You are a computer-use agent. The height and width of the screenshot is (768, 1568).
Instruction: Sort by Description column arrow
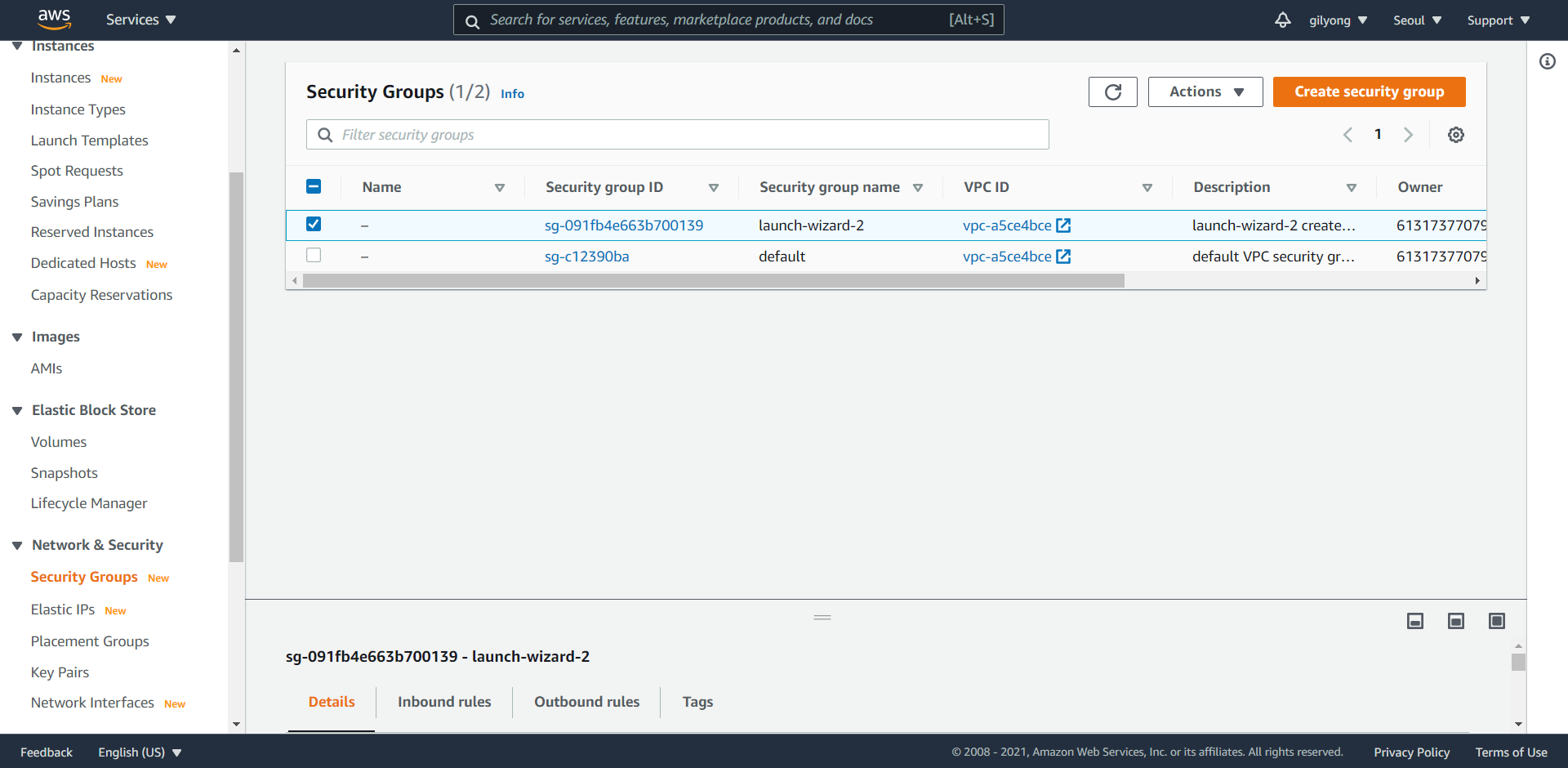[1351, 188]
